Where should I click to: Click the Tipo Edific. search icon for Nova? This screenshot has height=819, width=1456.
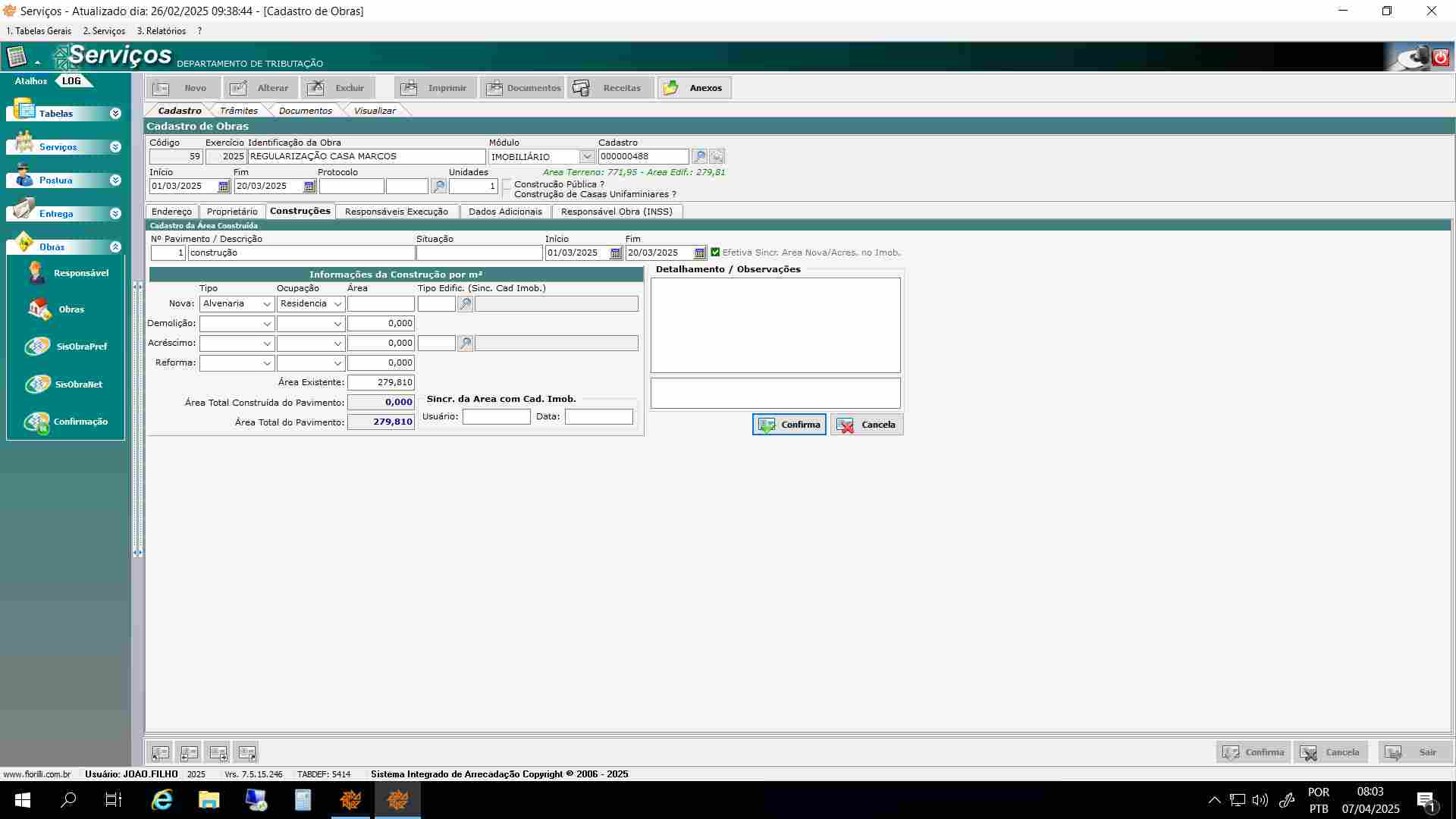pos(466,304)
